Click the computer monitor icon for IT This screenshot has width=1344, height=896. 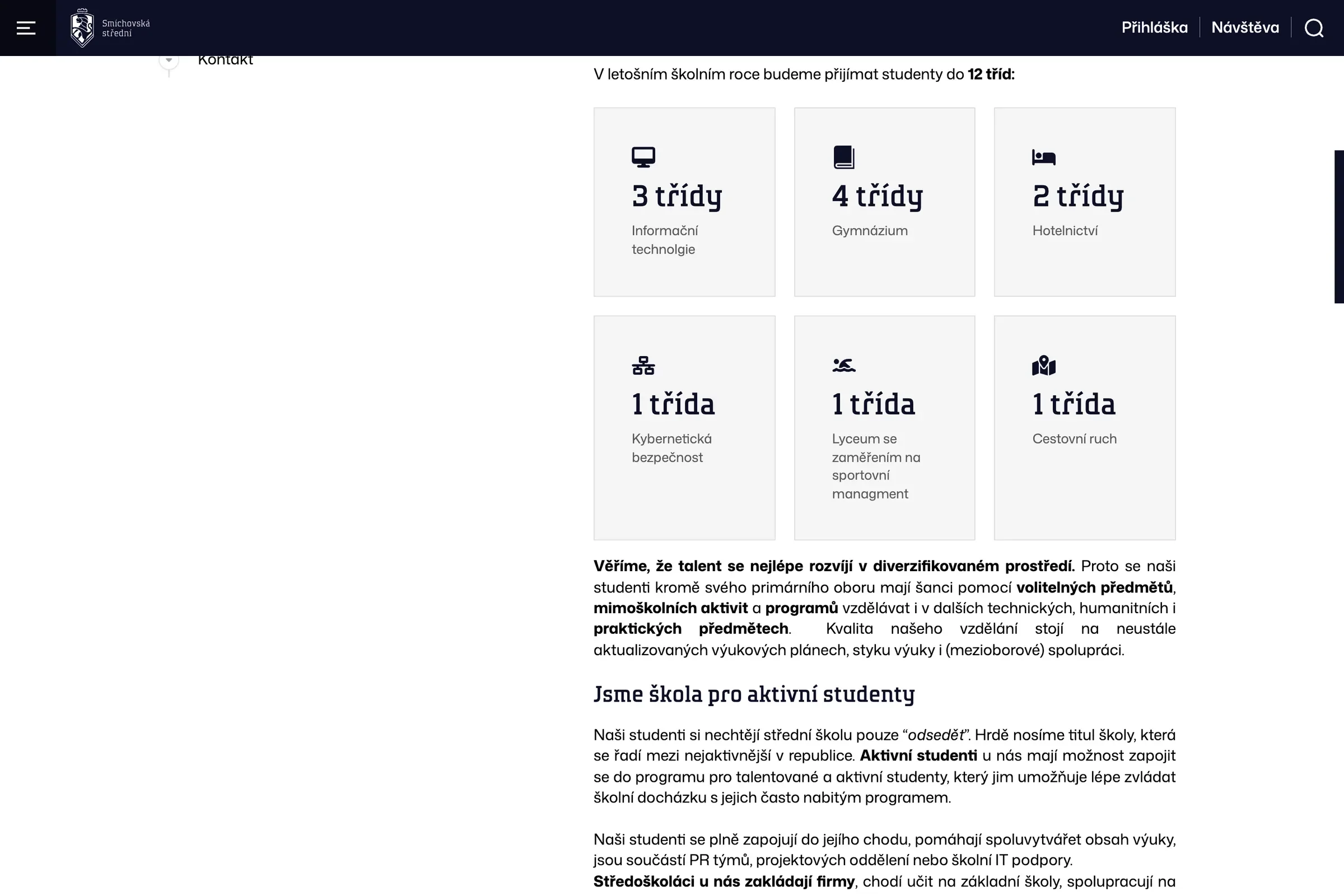[643, 157]
